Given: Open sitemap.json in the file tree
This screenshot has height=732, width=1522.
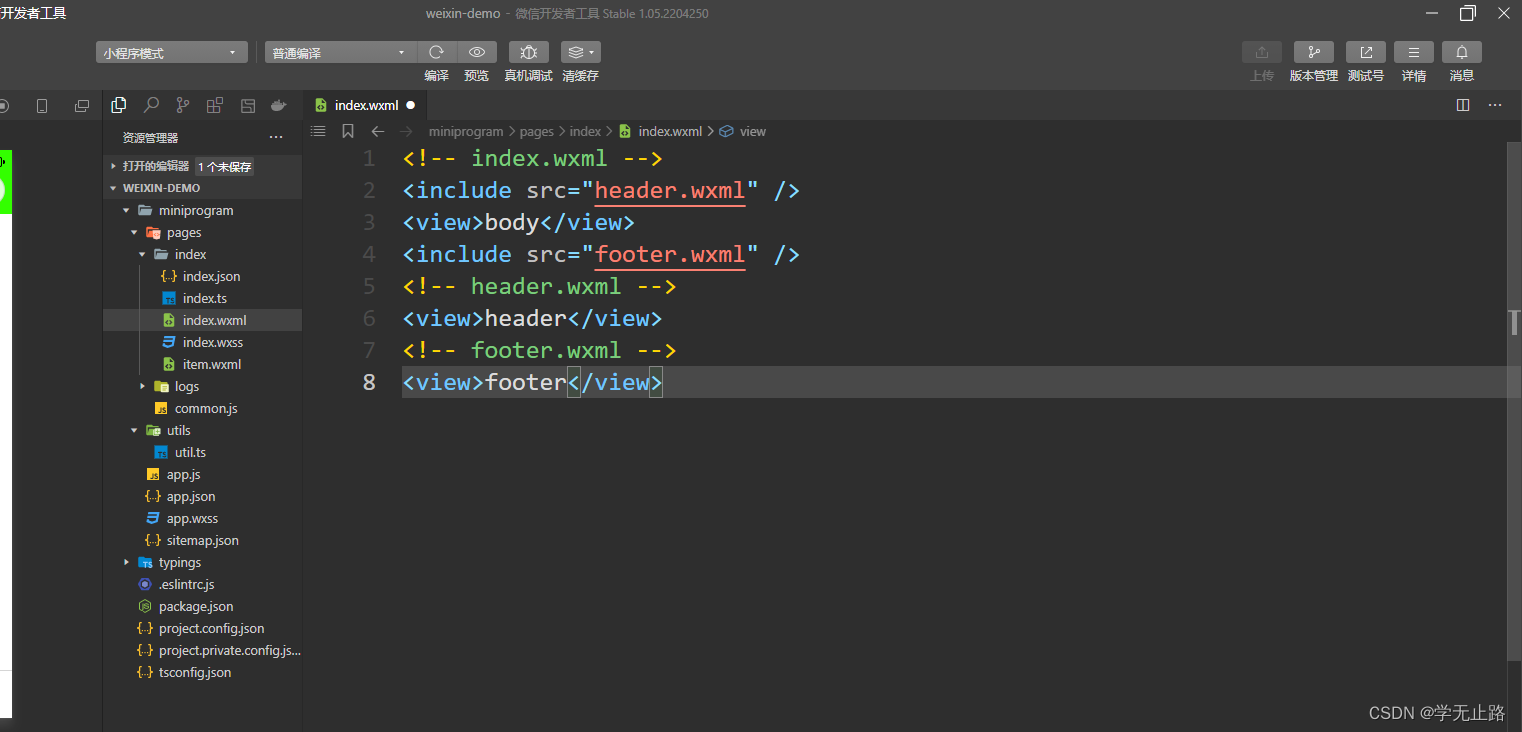Looking at the screenshot, I should (202, 540).
